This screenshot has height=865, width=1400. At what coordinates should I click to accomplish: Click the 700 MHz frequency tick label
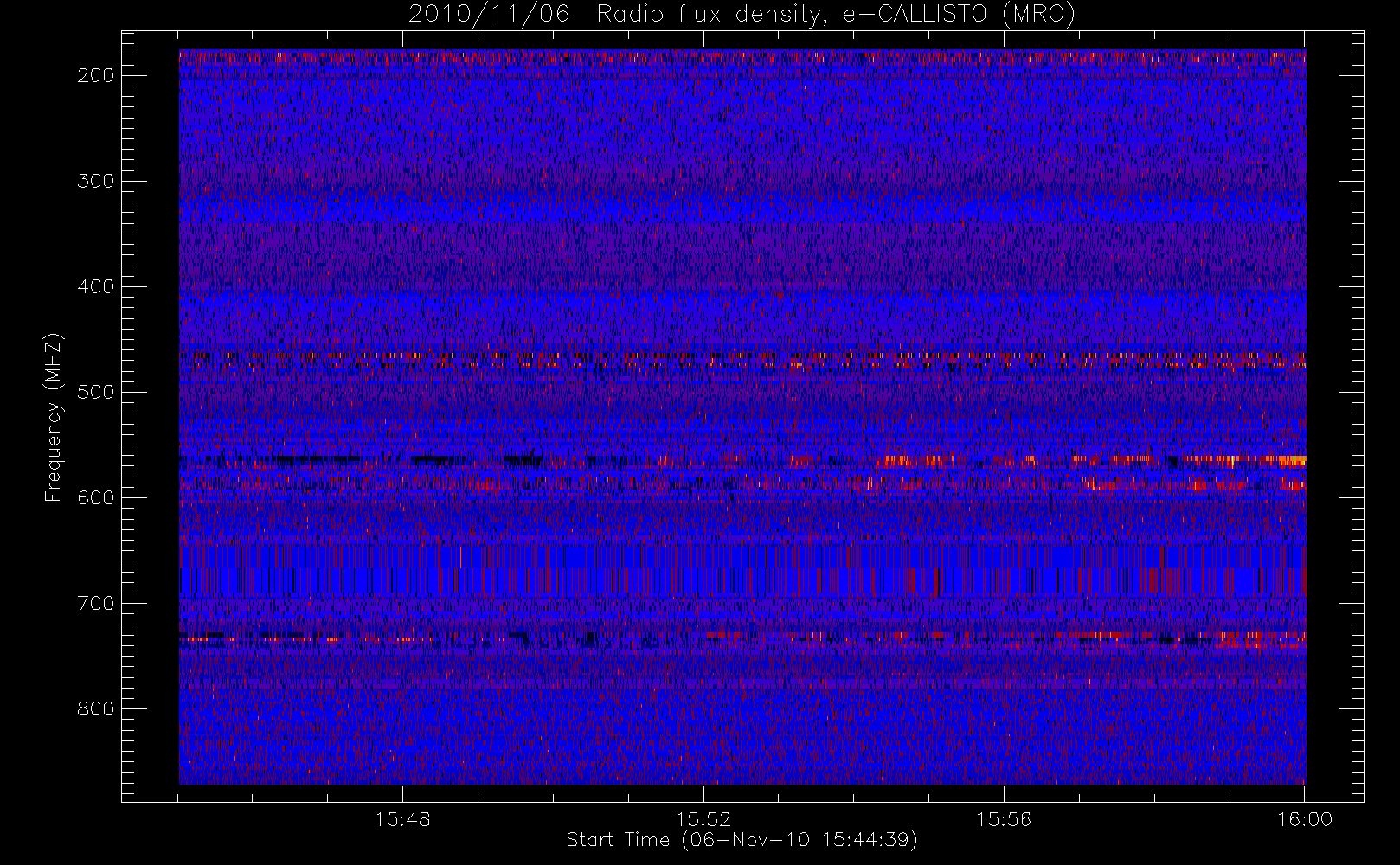[x=95, y=603]
